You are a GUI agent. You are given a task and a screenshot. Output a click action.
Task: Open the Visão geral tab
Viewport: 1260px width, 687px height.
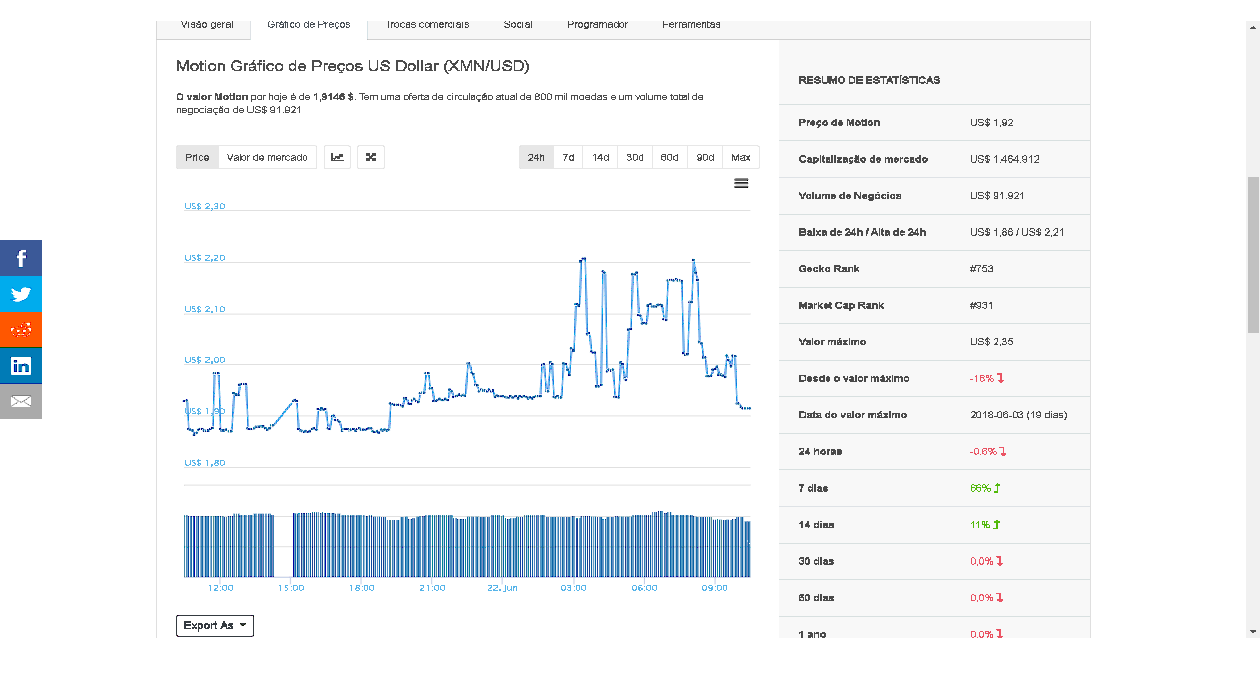point(207,25)
